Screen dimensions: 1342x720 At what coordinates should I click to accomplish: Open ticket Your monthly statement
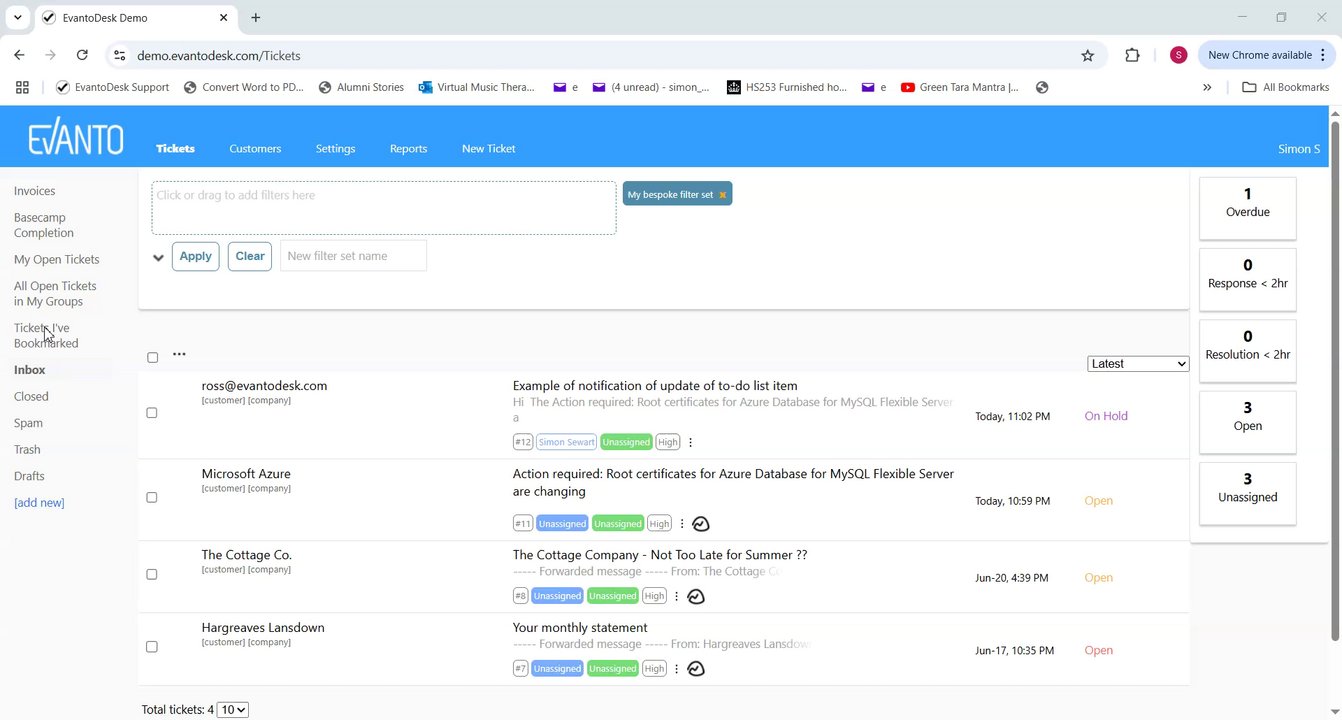click(580, 628)
